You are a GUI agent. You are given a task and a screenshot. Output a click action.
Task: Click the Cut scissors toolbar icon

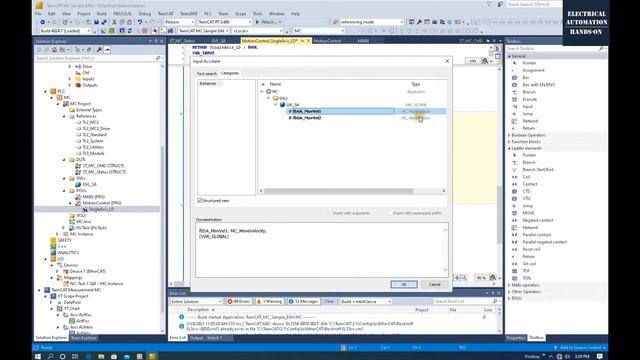[114, 22]
